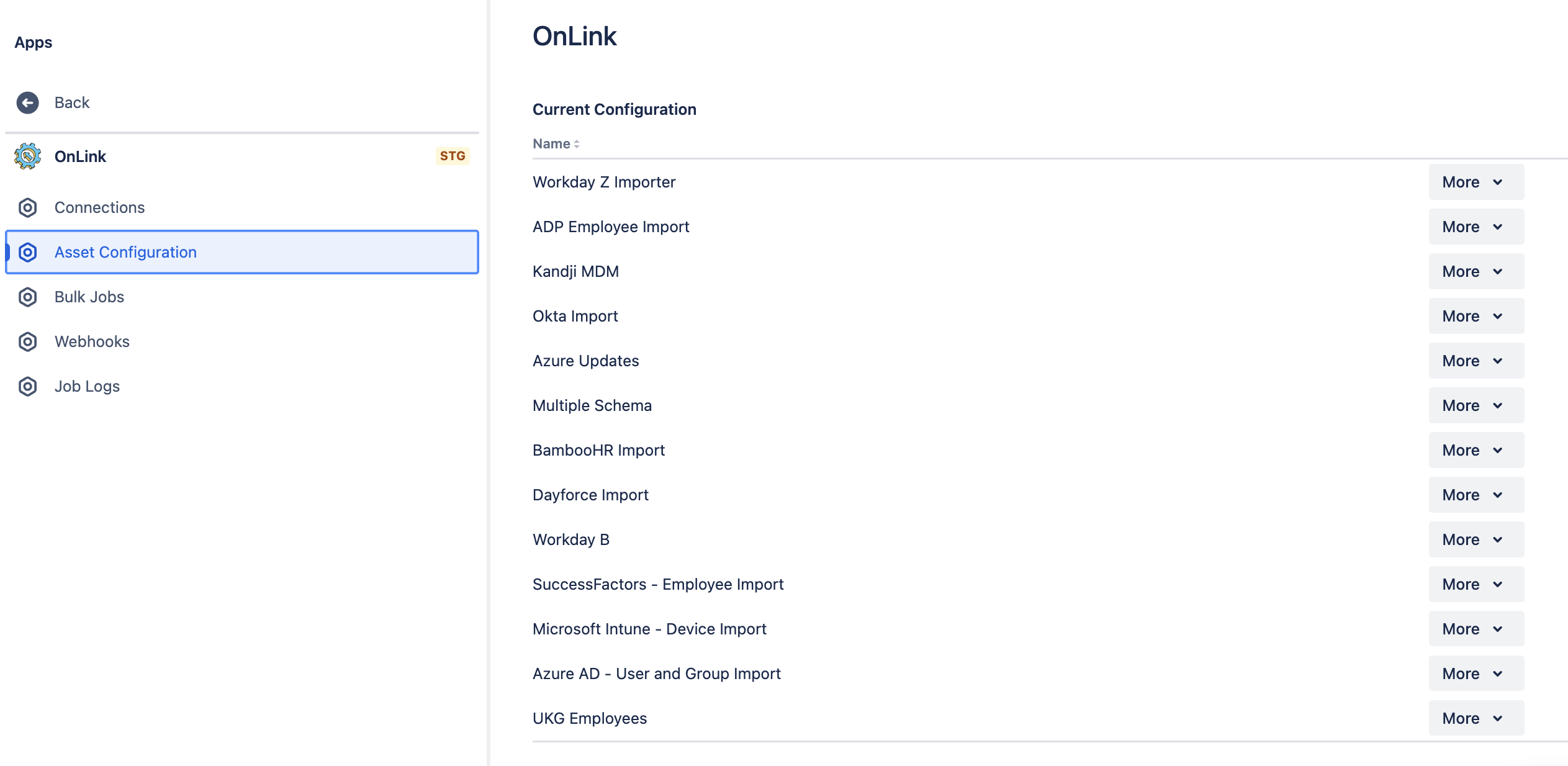Go to Bulk Jobs

coord(242,297)
